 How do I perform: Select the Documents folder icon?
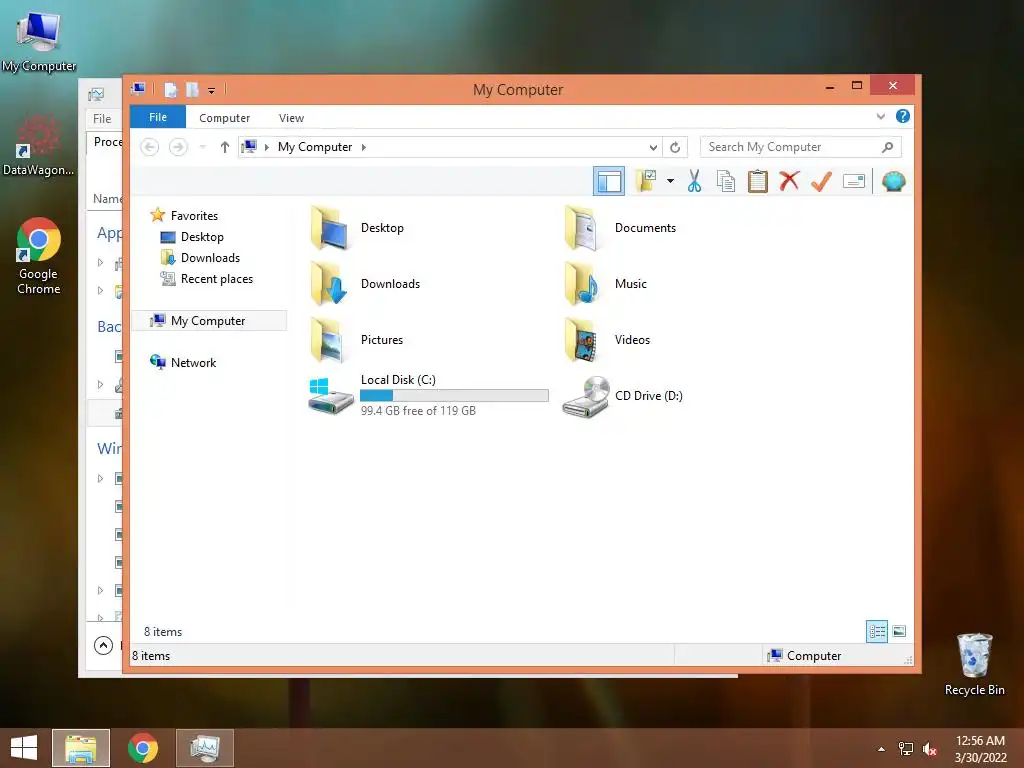(583, 227)
